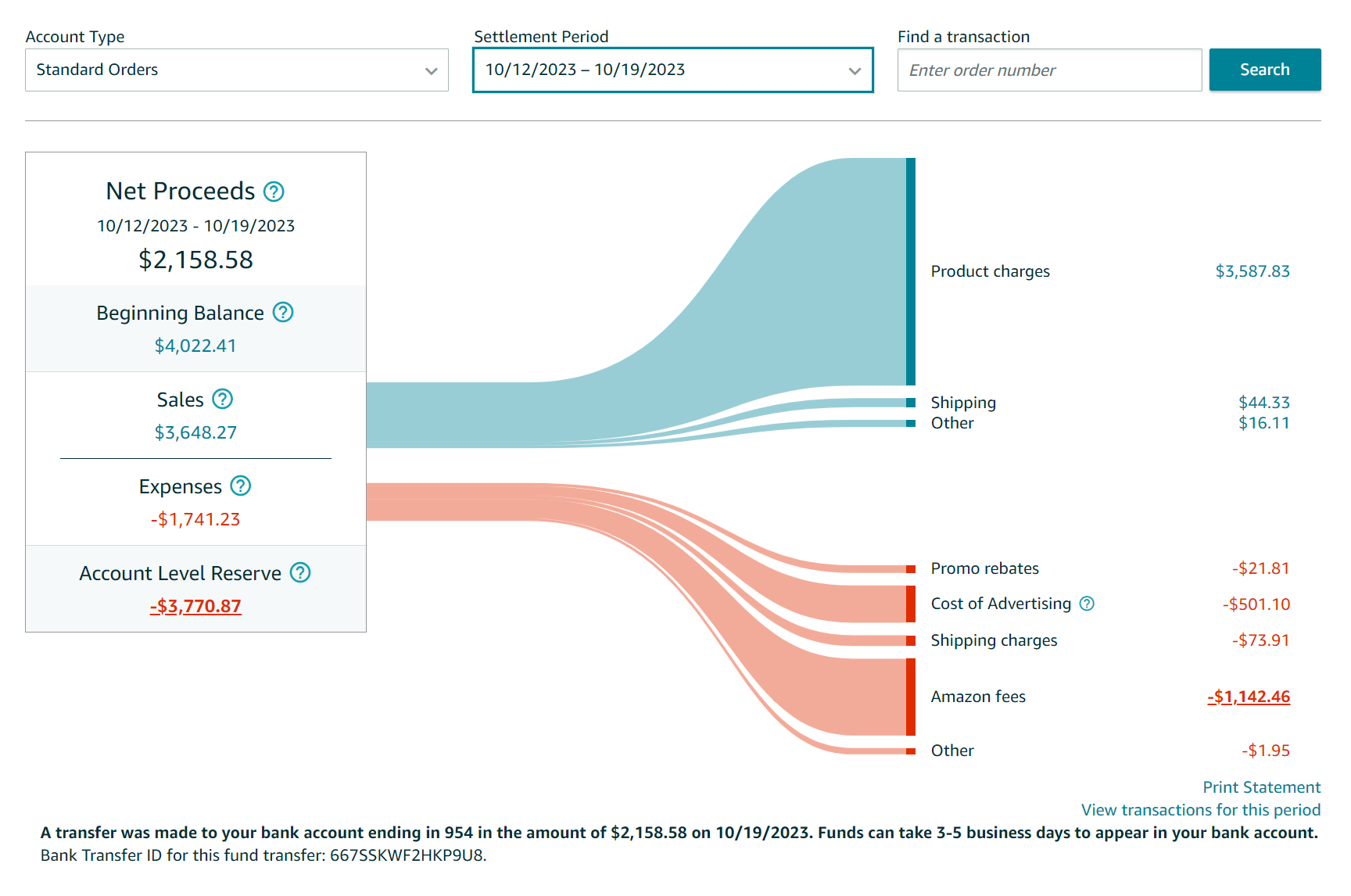Click the Expenses question mark icon

tap(241, 486)
